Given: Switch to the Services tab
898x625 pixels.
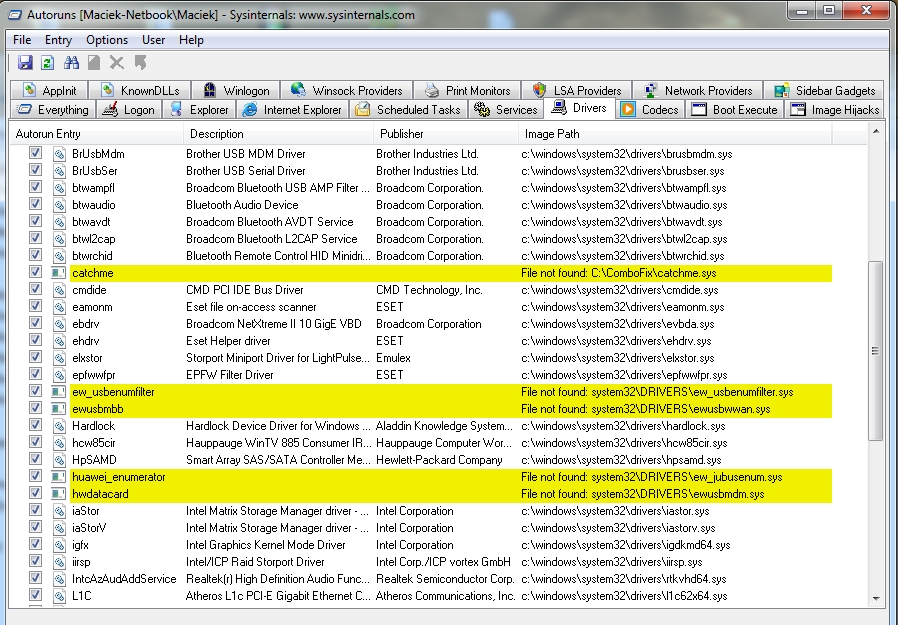Looking at the screenshot, I should pos(506,109).
